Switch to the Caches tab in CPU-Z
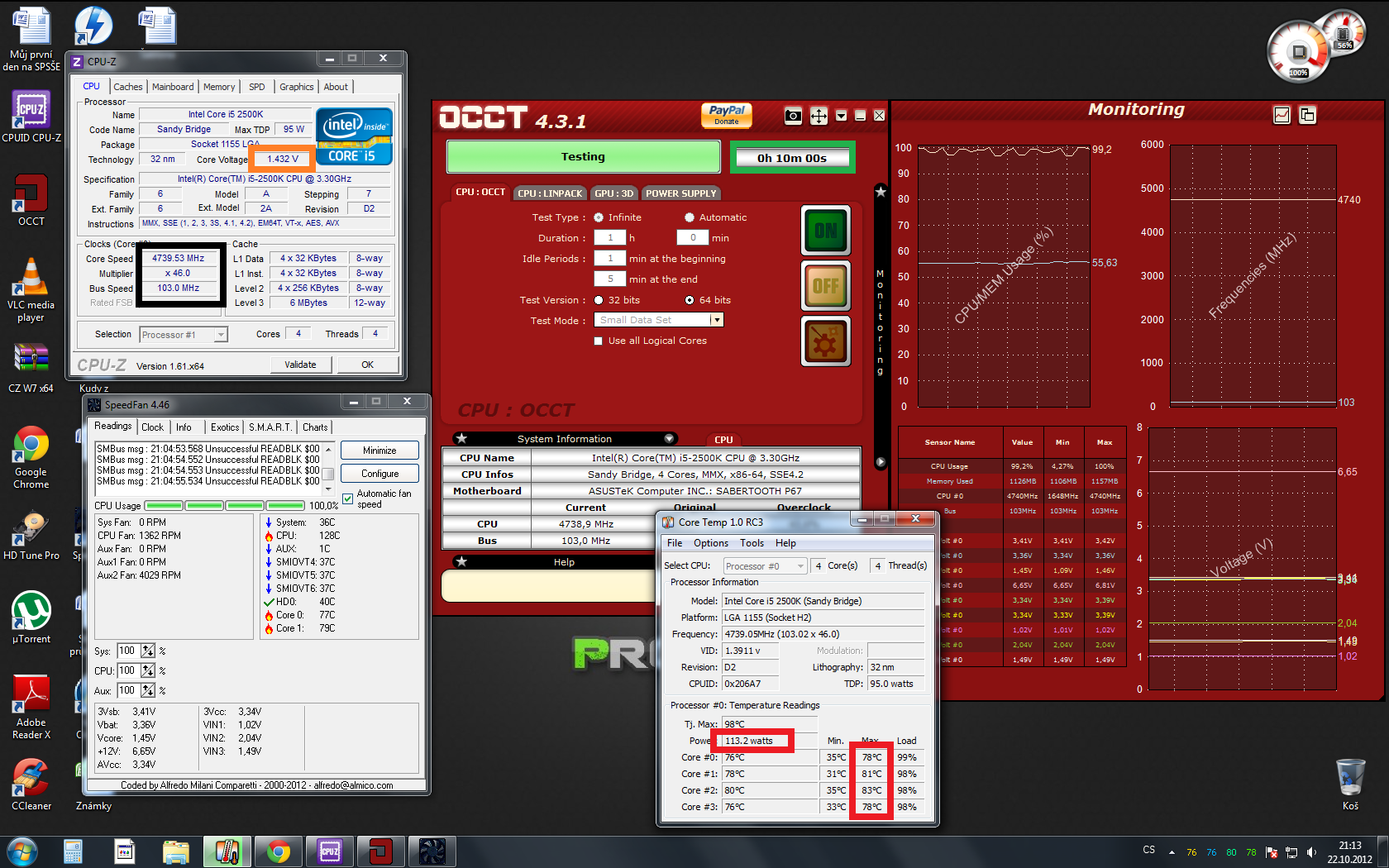 click(128, 87)
